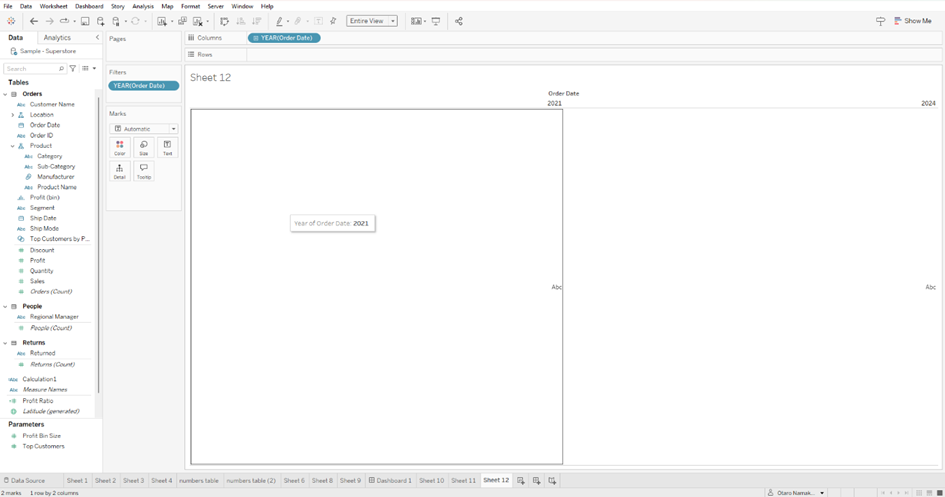Screen dimensions: 945x497
Task: Select the Top Customers parameter
Action: tap(43, 446)
